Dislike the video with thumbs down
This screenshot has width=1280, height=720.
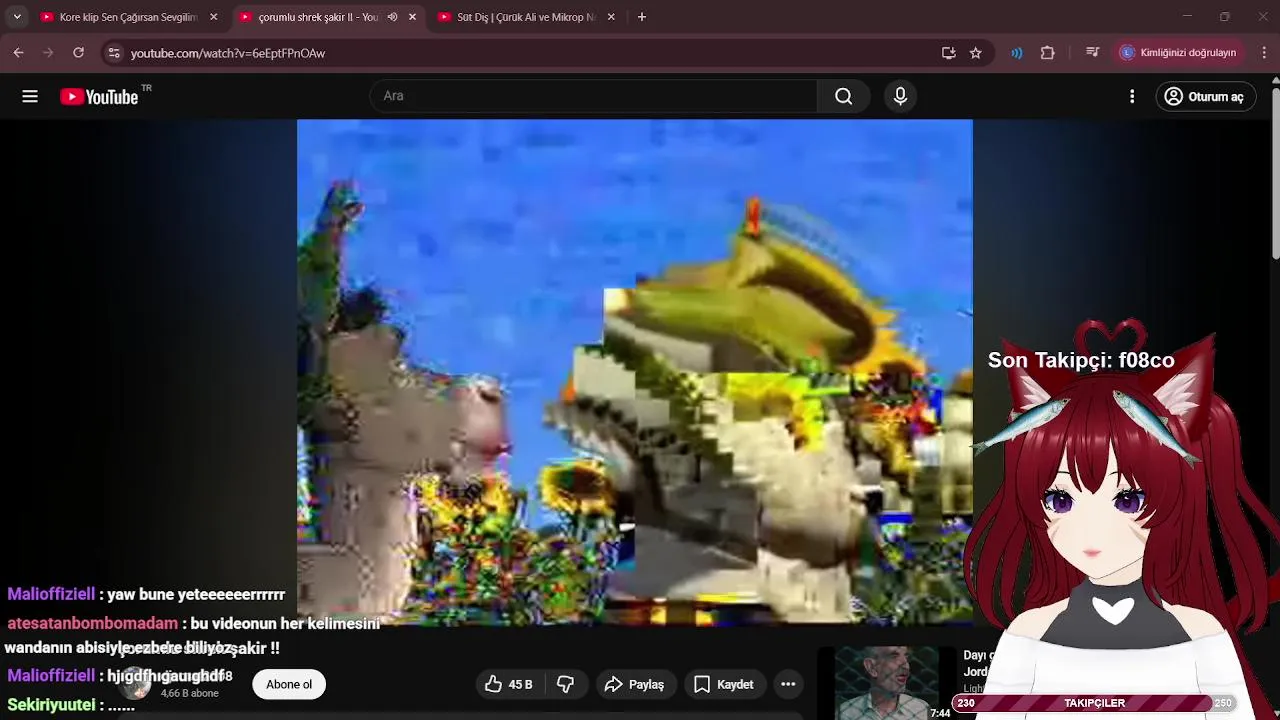coord(566,684)
